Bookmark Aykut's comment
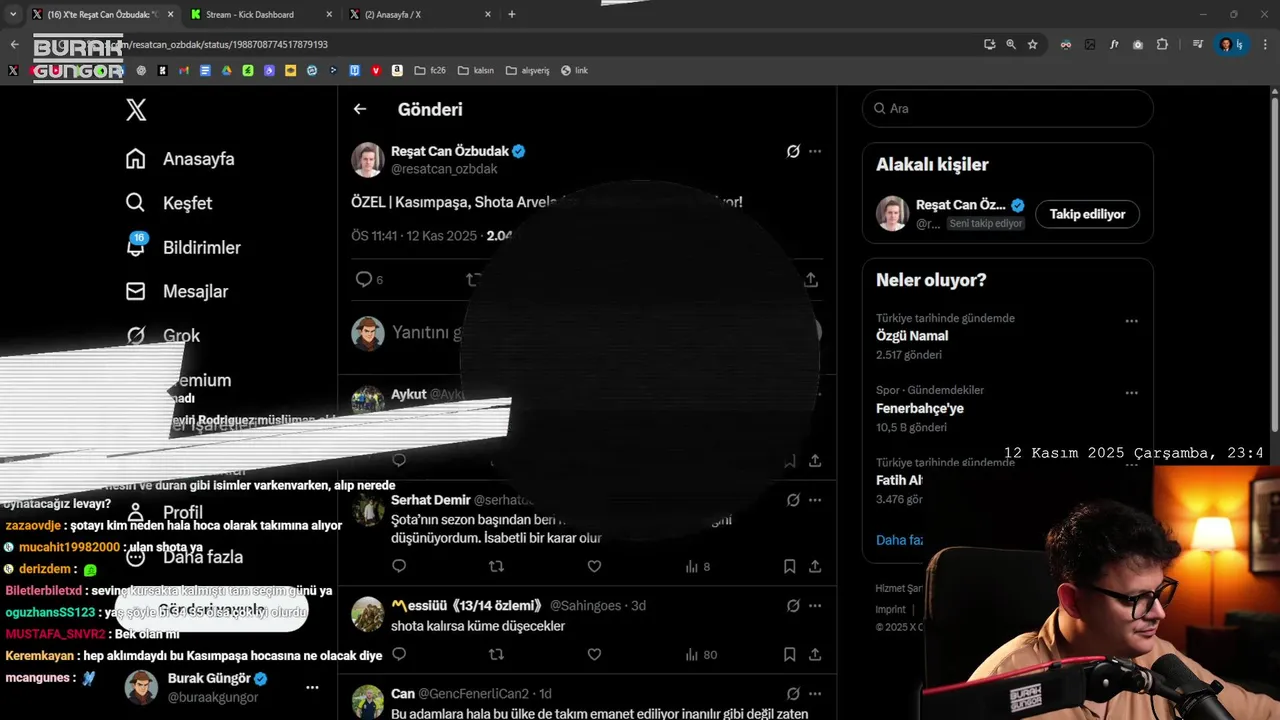1280x720 pixels. click(789, 460)
